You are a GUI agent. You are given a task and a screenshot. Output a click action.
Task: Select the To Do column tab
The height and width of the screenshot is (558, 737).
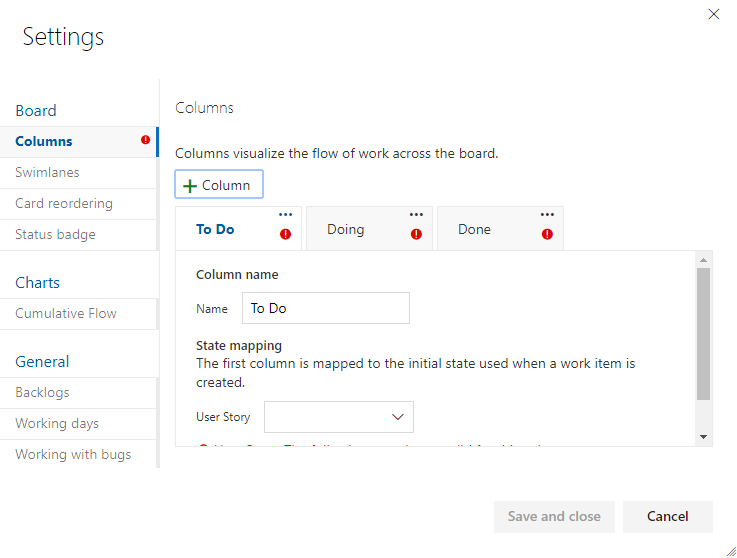[238, 228]
